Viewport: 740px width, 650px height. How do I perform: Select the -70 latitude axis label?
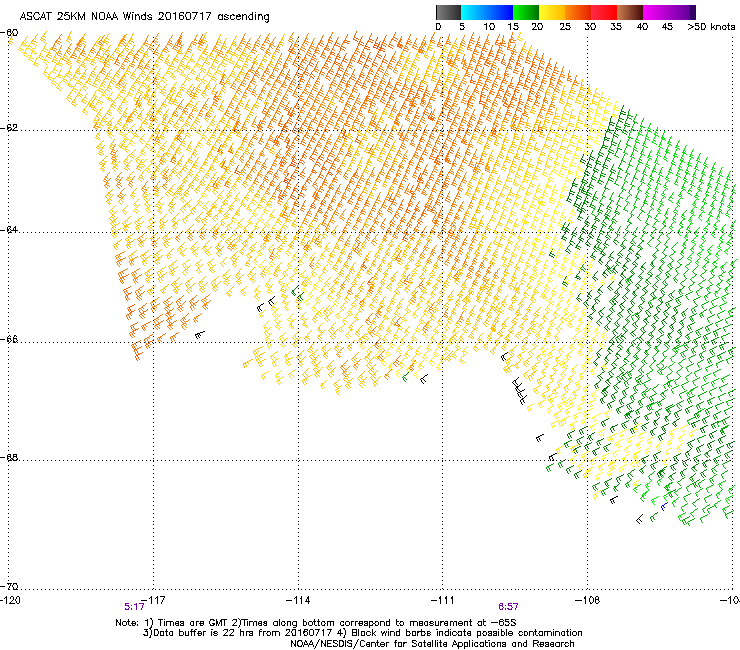[9, 586]
